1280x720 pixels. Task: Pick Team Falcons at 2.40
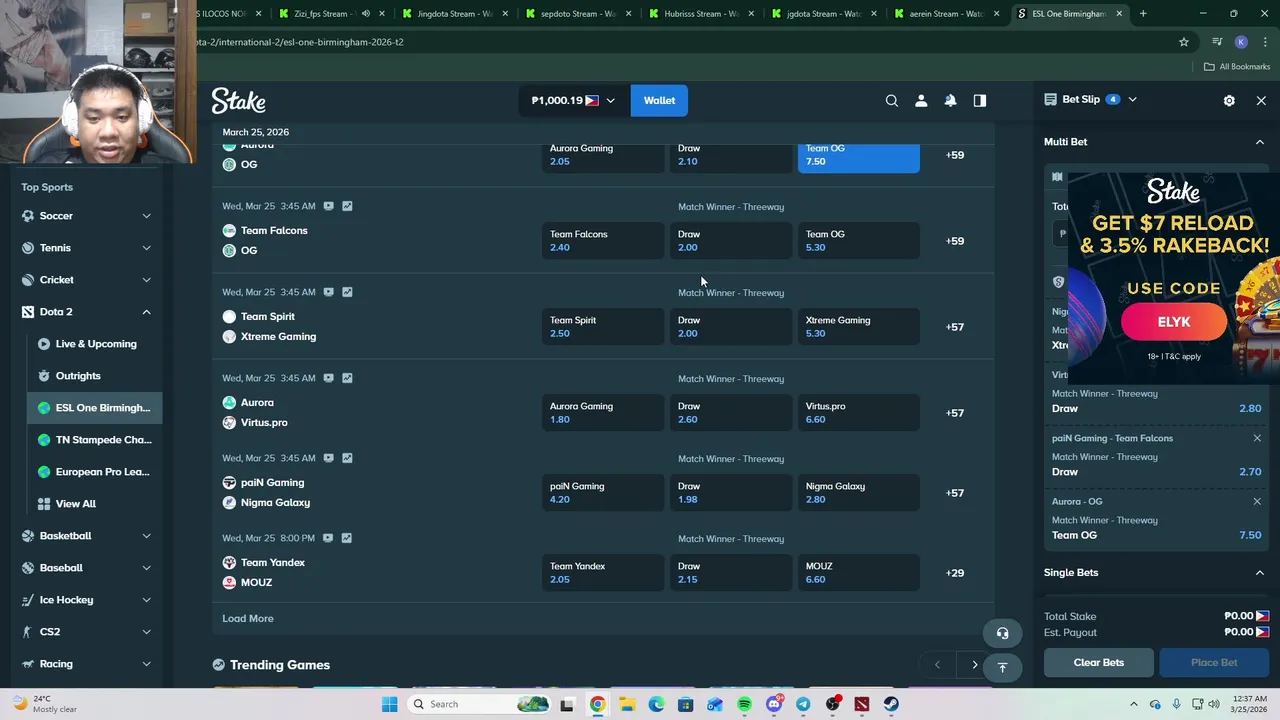pos(603,241)
